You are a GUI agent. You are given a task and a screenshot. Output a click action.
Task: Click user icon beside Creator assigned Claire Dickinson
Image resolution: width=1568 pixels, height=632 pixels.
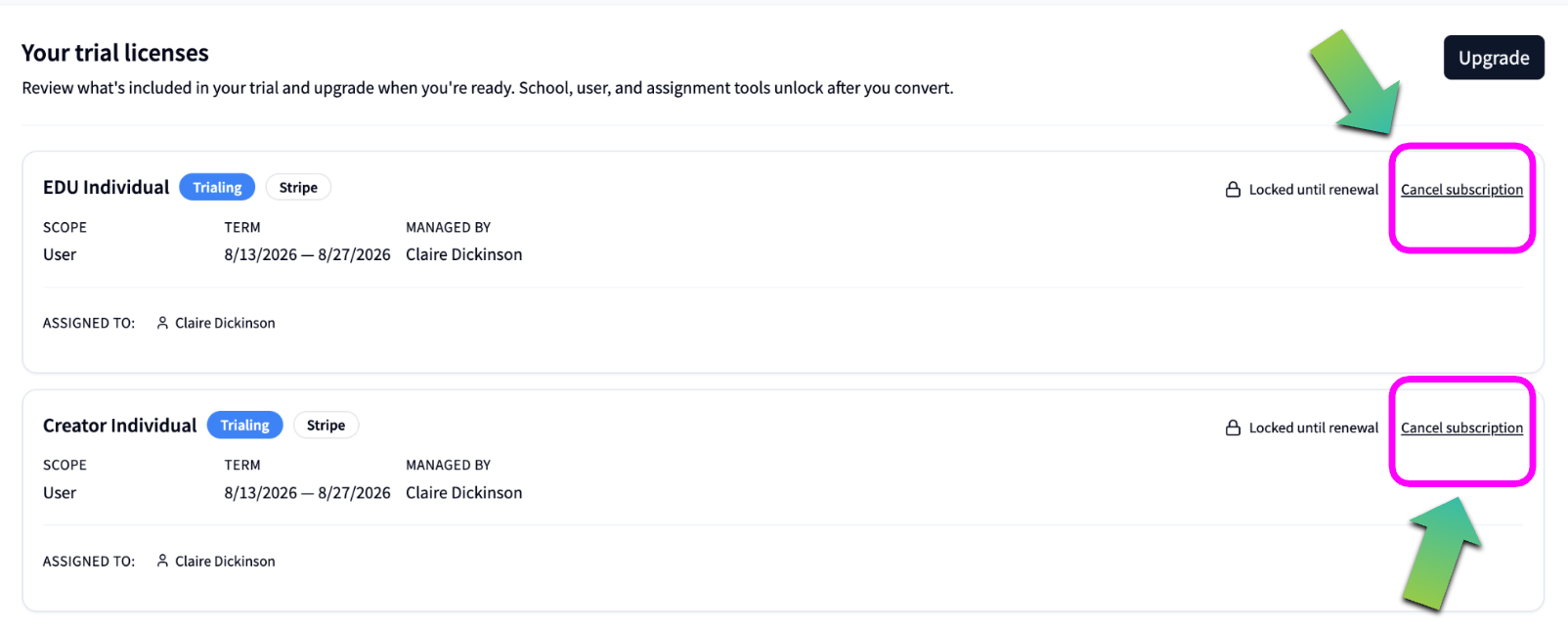(162, 562)
